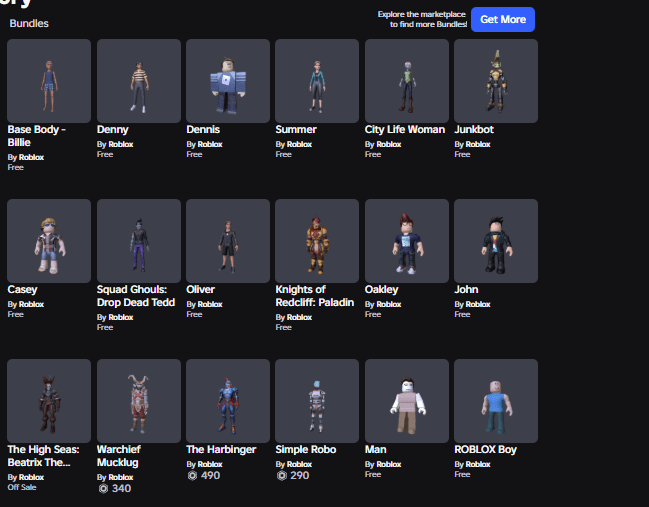Viewport: 649px width, 507px height.
Task: Click the Roblox creator link under ROBLOX Boy
Action: click(x=478, y=464)
